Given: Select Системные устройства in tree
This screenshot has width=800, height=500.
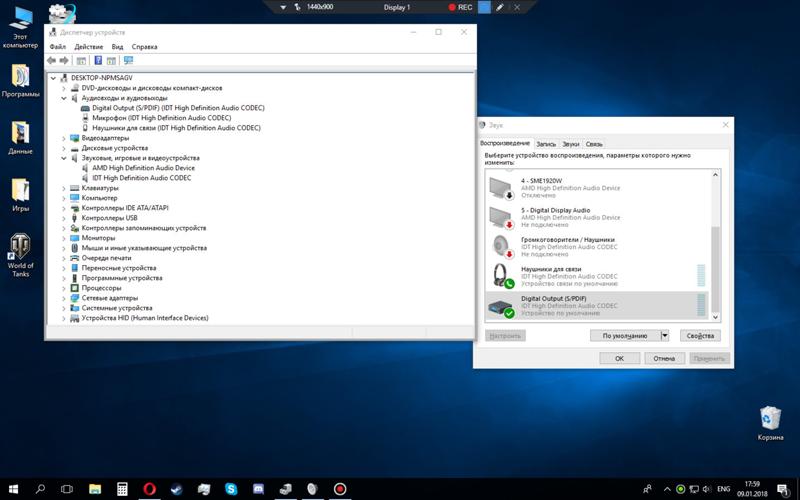Looking at the screenshot, I should pos(117,308).
